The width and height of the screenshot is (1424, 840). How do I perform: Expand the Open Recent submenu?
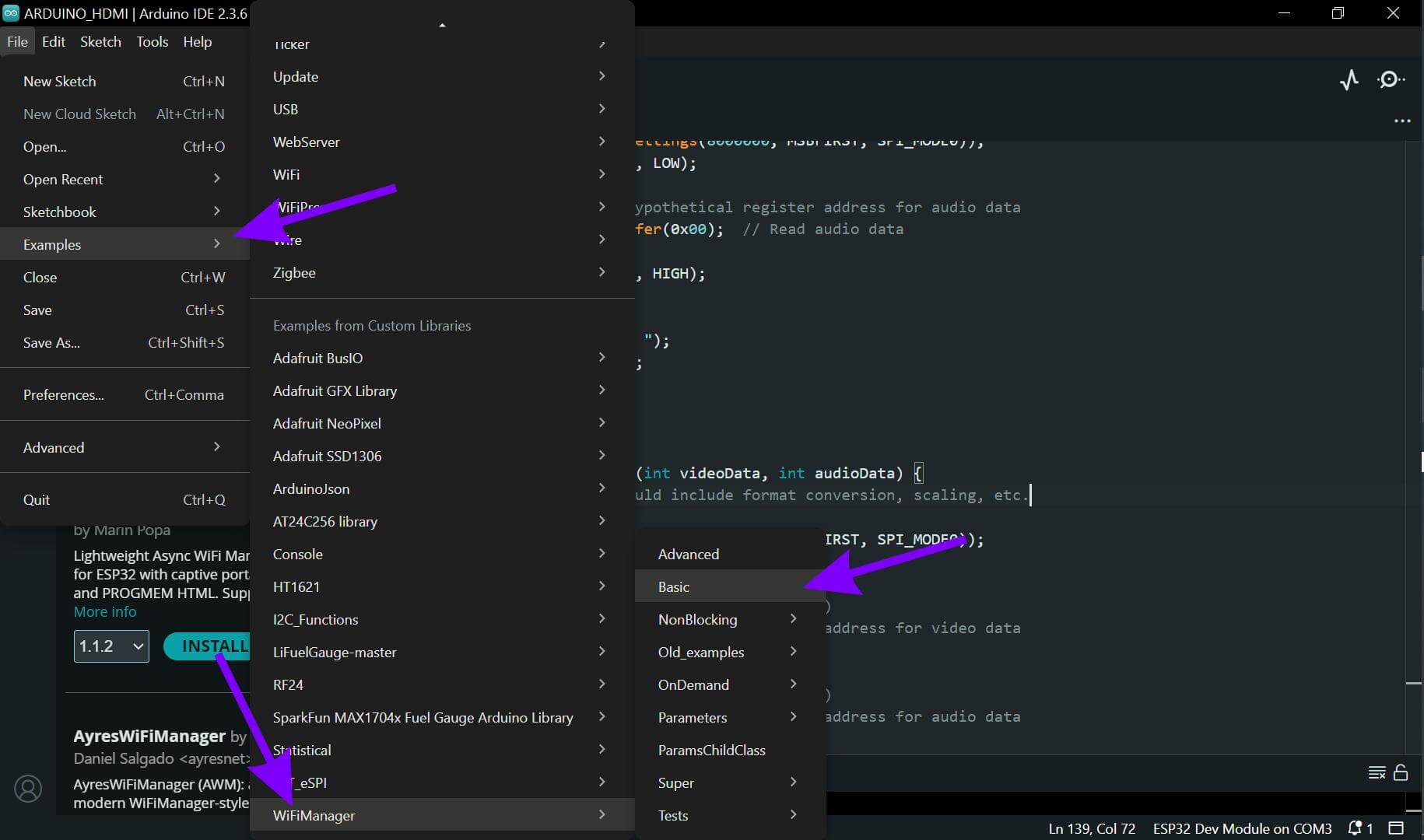tap(125, 180)
